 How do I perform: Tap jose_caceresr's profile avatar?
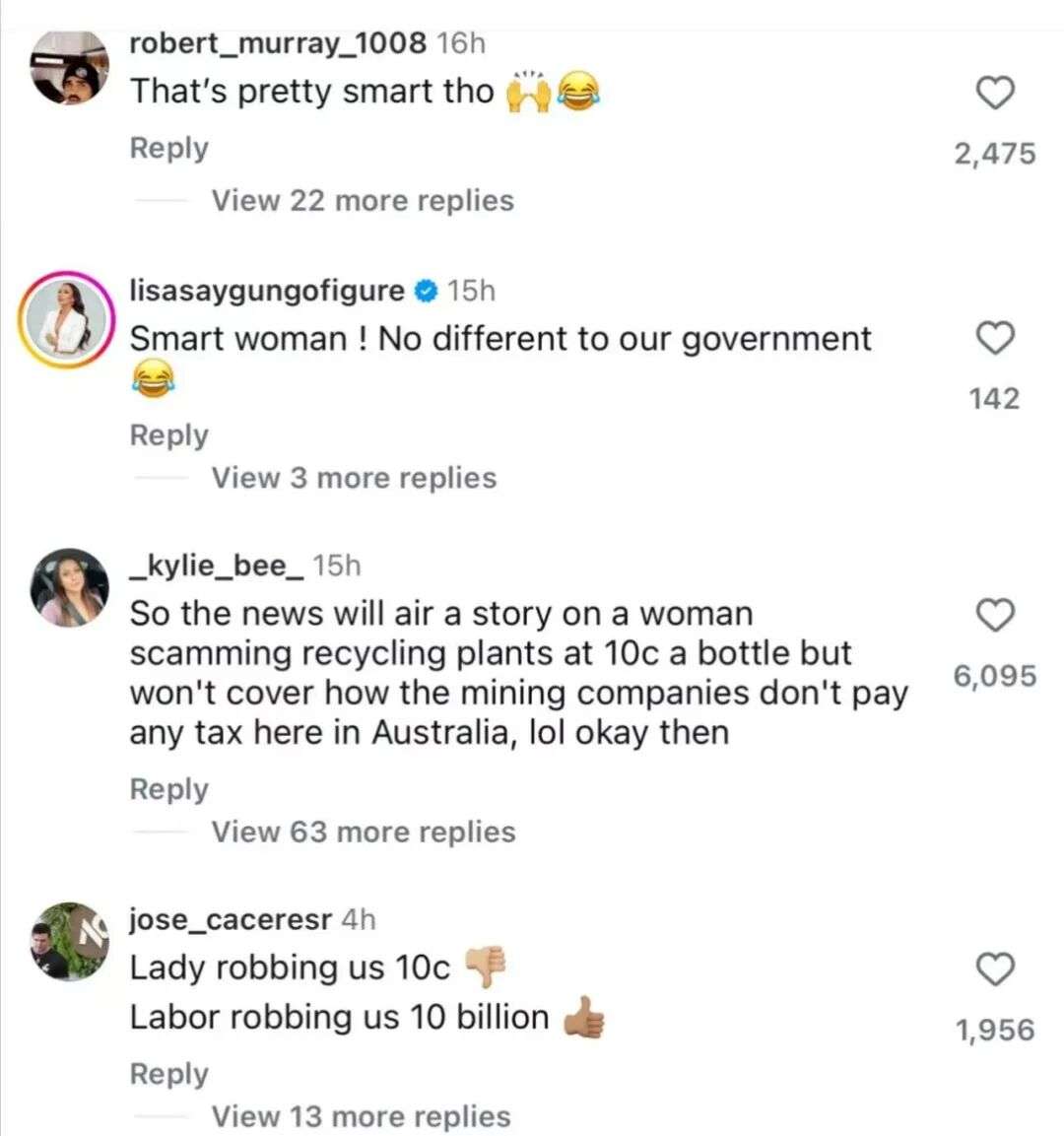point(69,942)
